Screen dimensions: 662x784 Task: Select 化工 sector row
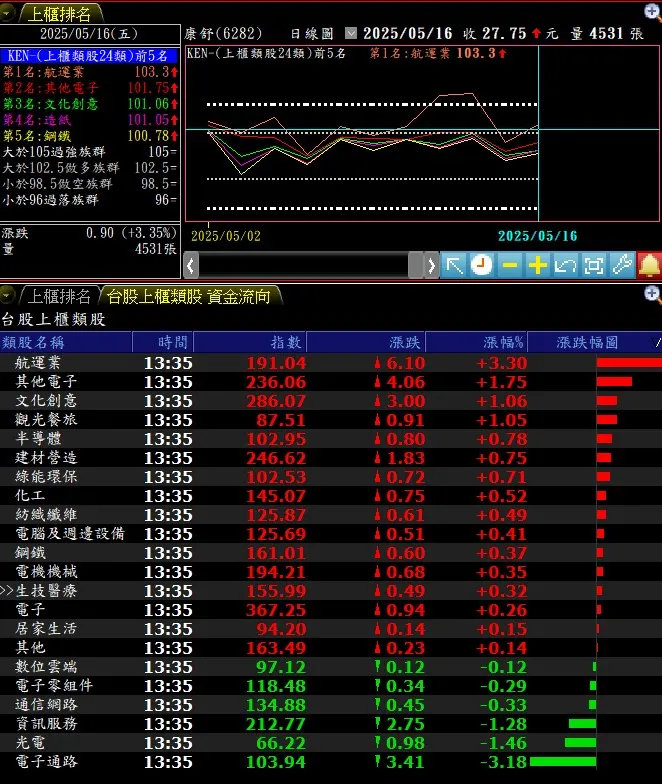(331, 496)
